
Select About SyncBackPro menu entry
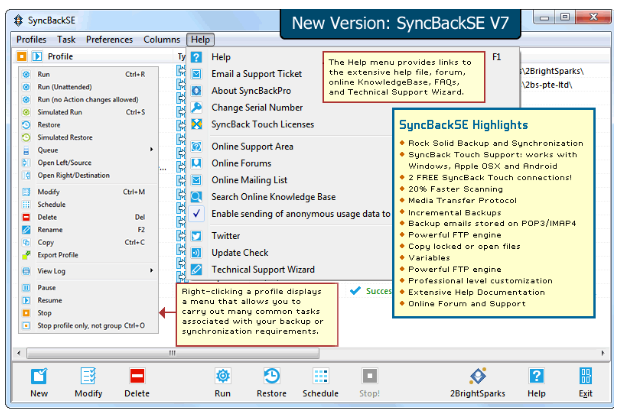click(251, 91)
